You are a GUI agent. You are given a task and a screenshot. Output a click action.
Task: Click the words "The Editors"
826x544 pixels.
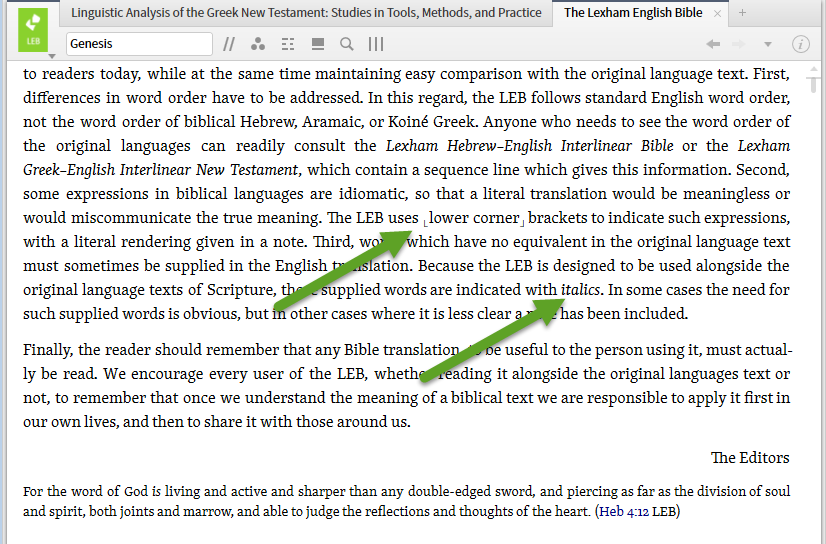pos(750,458)
